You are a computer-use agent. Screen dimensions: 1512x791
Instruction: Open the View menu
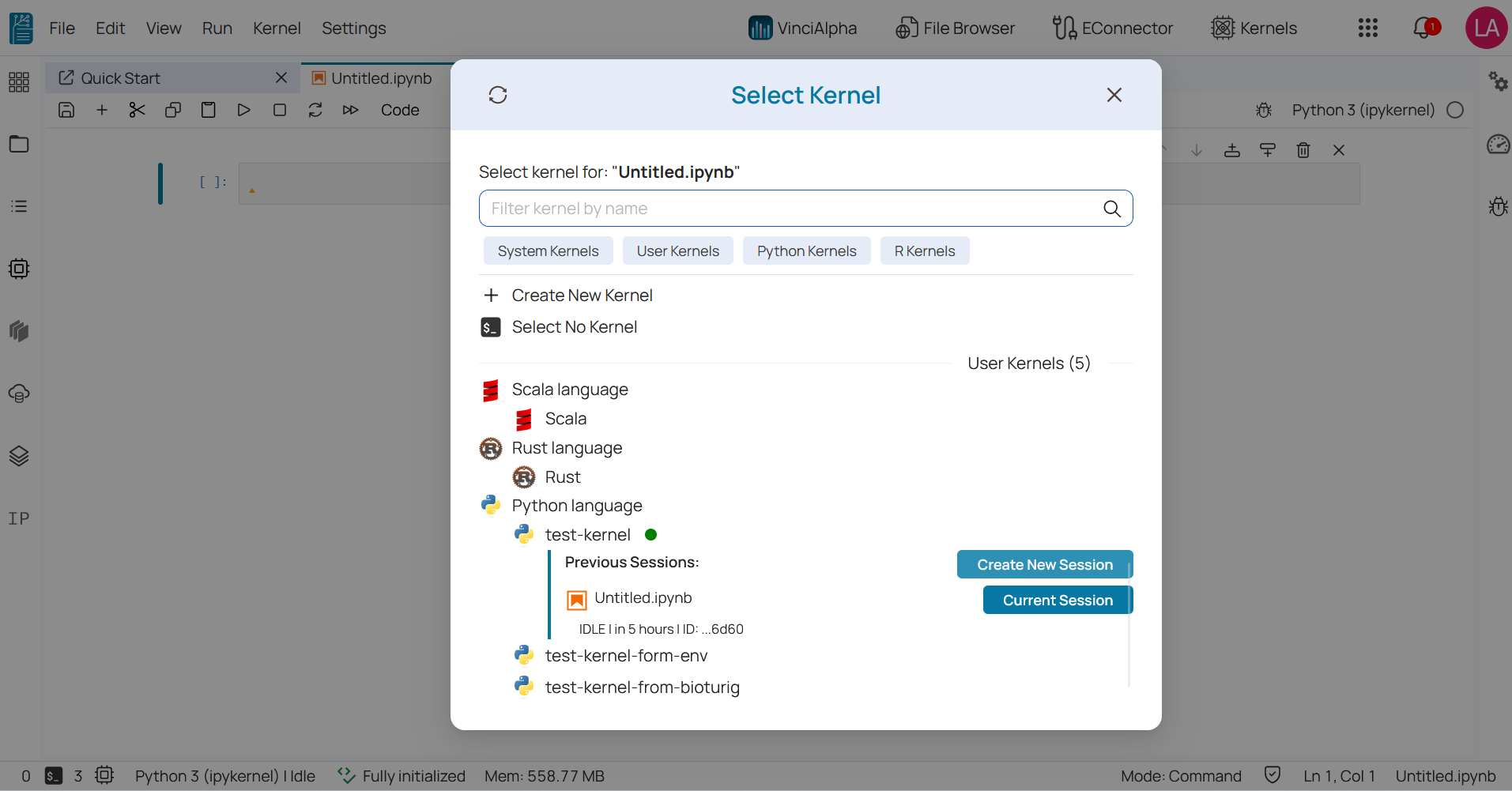coord(164,28)
